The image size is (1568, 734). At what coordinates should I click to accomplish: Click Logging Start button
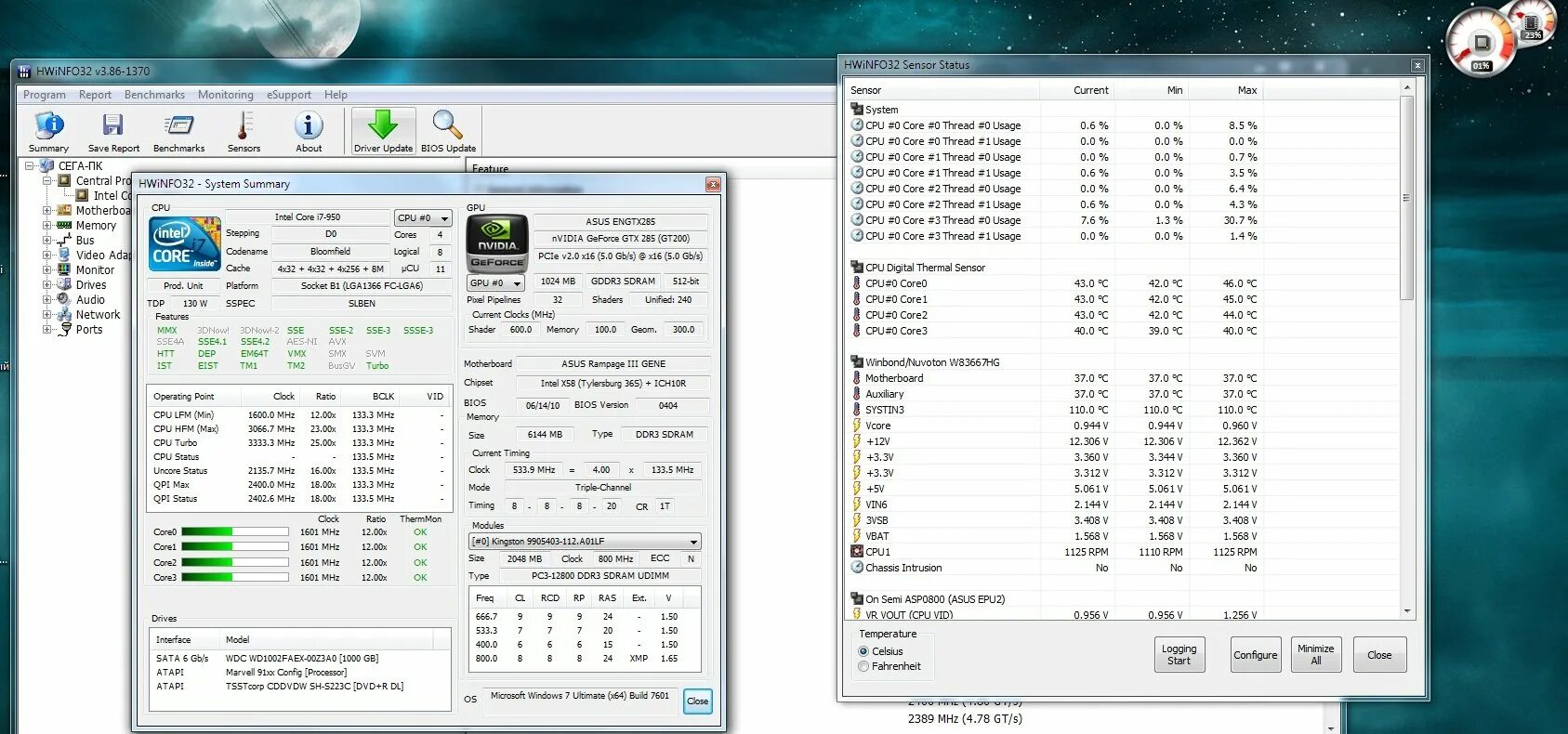[1179, 655]
